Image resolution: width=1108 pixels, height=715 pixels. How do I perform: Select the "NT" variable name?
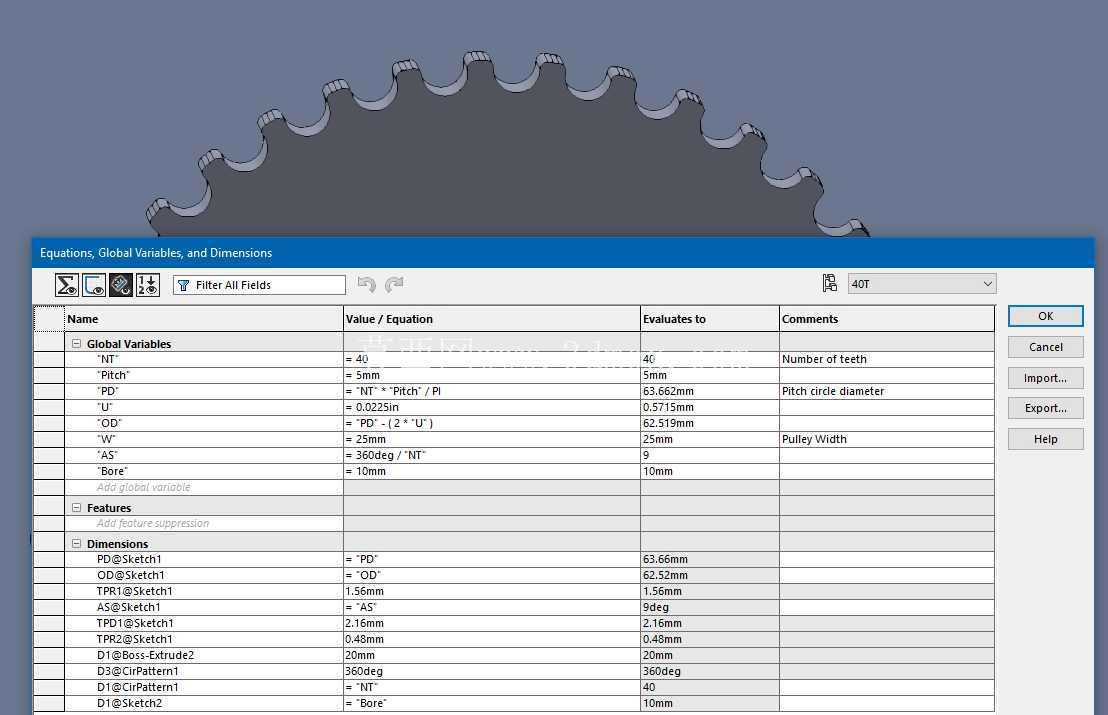pos(107,359)
